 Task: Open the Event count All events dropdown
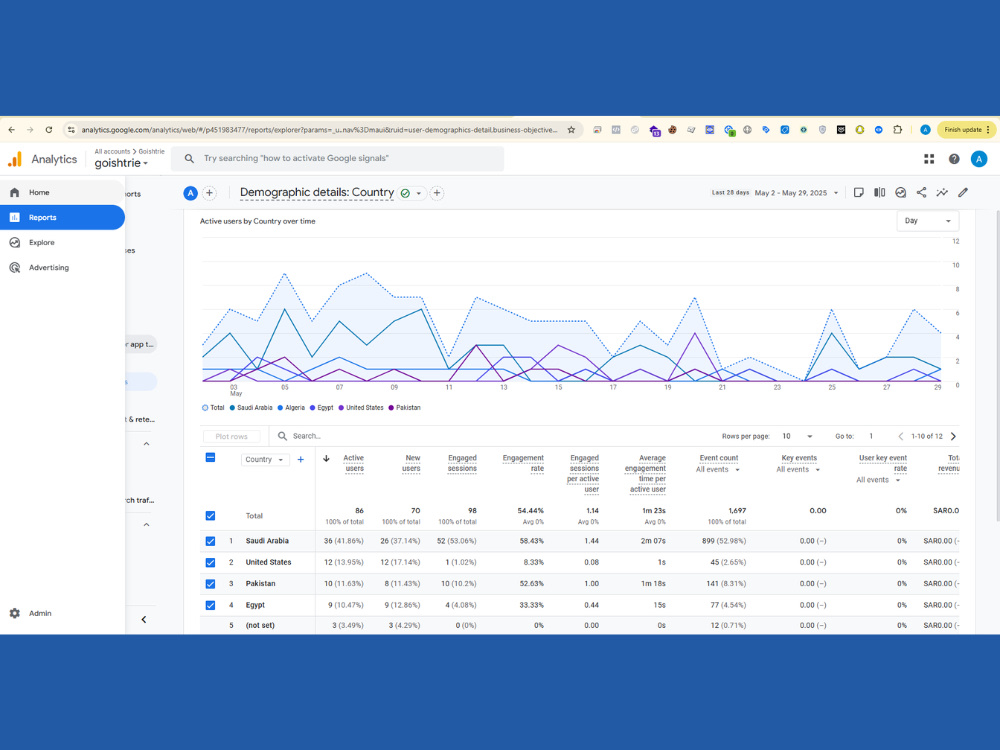[x=717, y=469]
